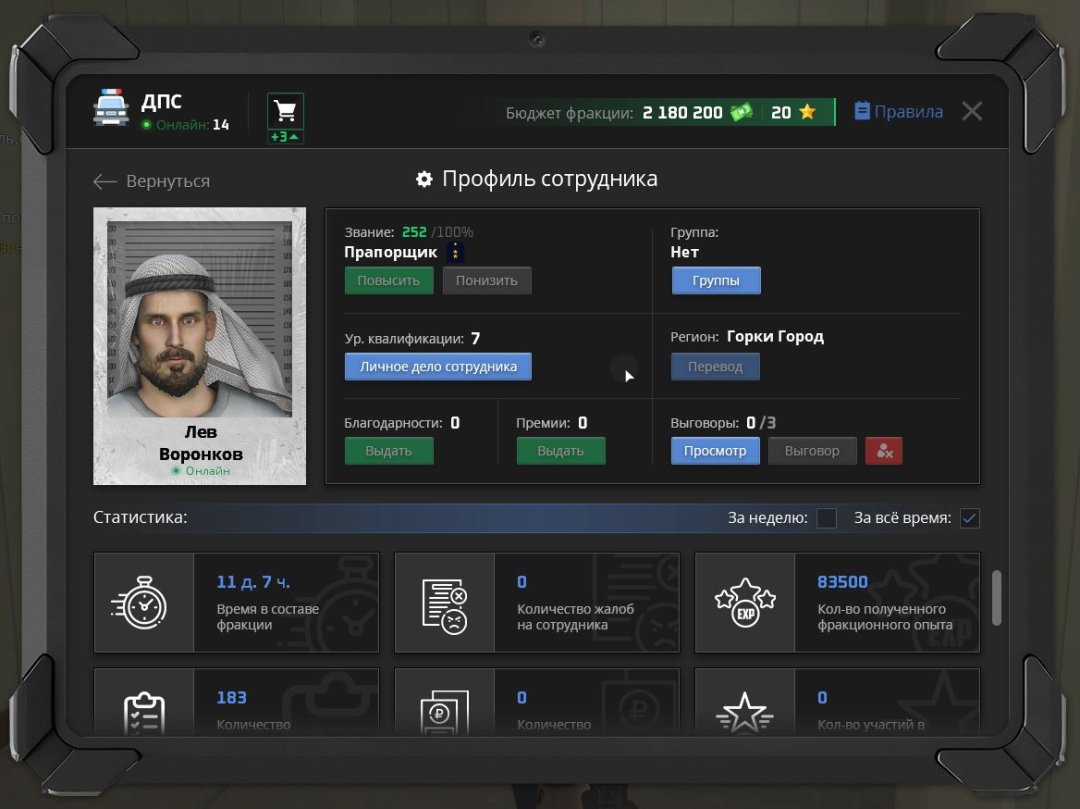Issue a Премии bonus via Выдать

[x=561, y=451]
